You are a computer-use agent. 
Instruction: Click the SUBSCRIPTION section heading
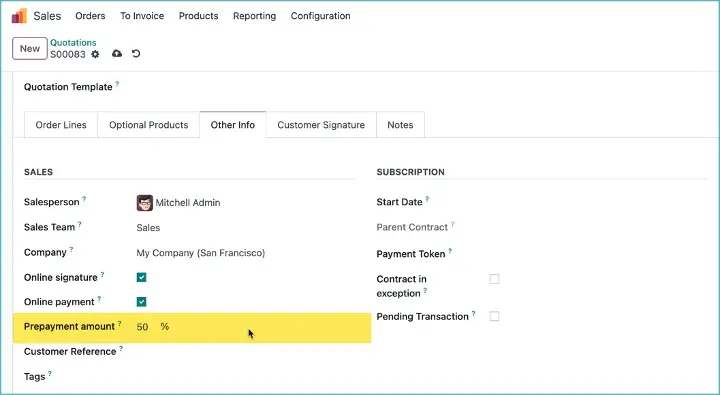point(411,172)
